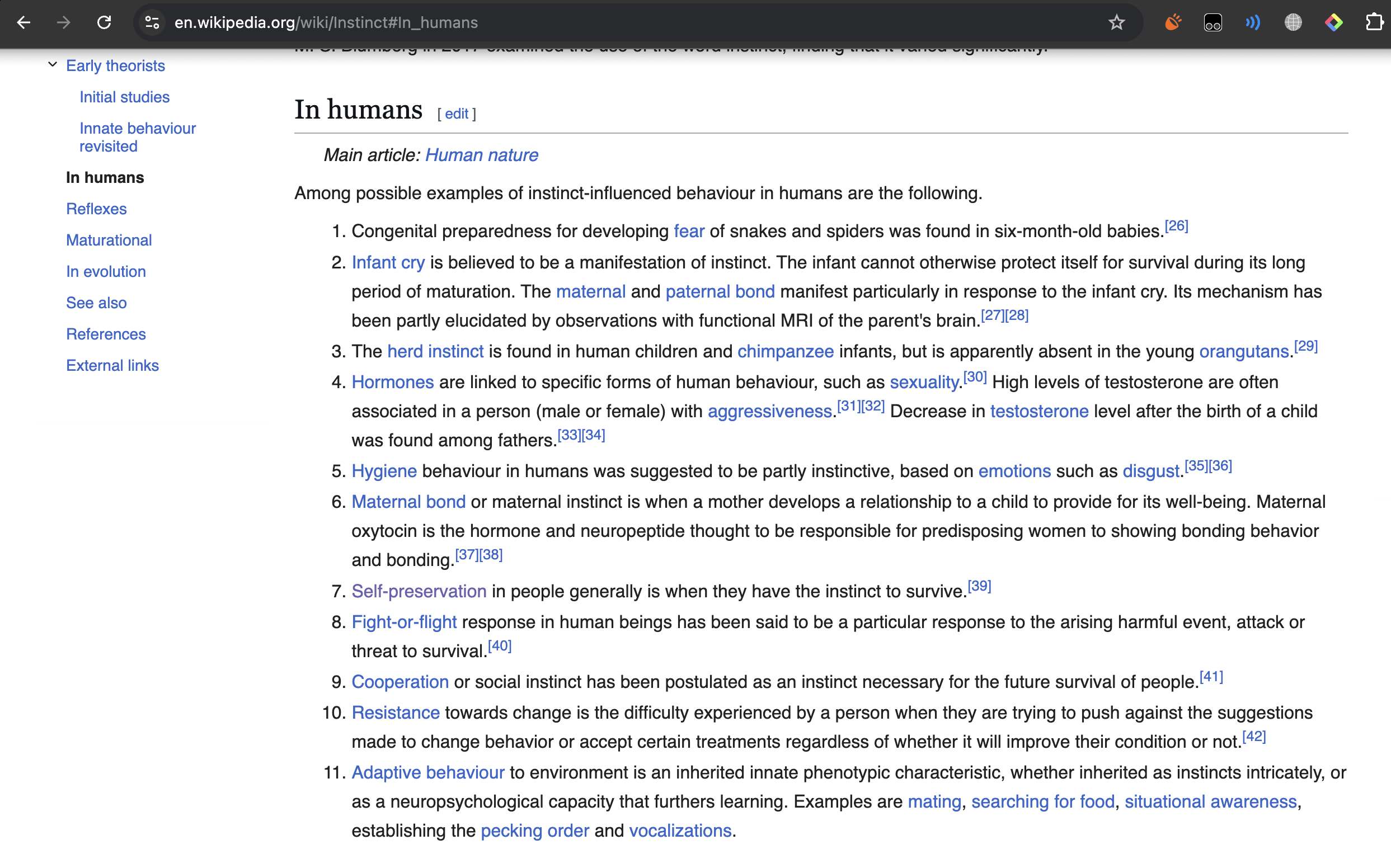Open site information icon in address bar
Screen dimensions: 1391x868
pyautogui.click(x=152, y=22)
